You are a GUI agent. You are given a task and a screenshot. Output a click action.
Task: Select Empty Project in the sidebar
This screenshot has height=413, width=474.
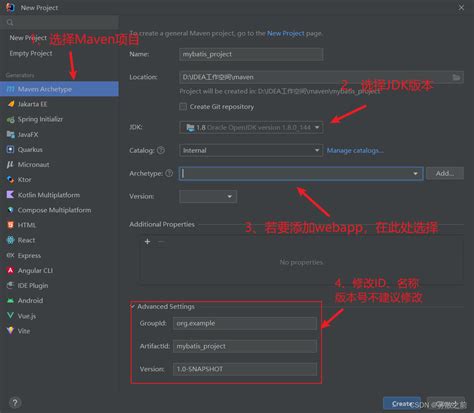[x=31, y=53]
